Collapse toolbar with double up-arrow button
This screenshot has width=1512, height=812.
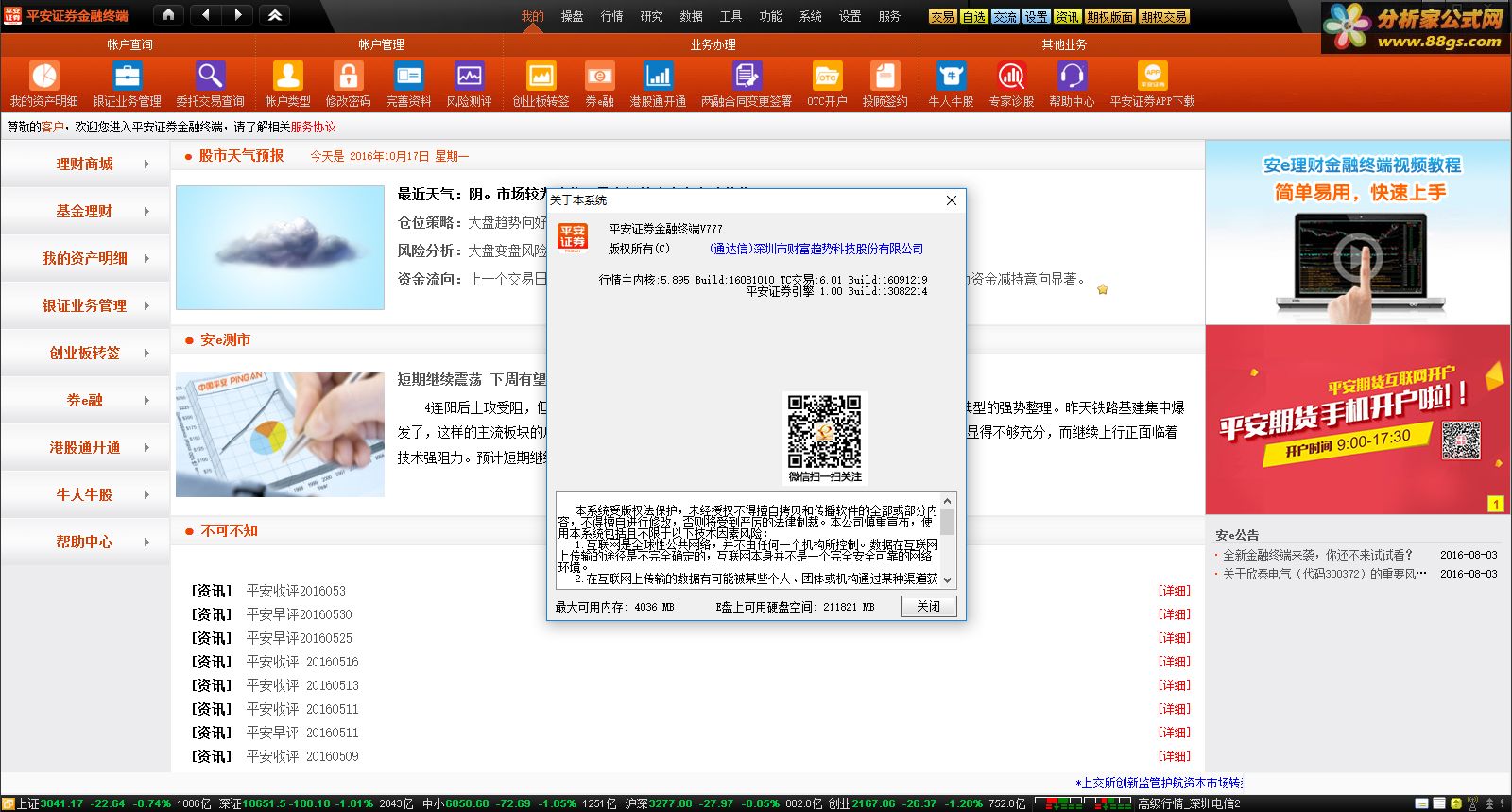274,15
